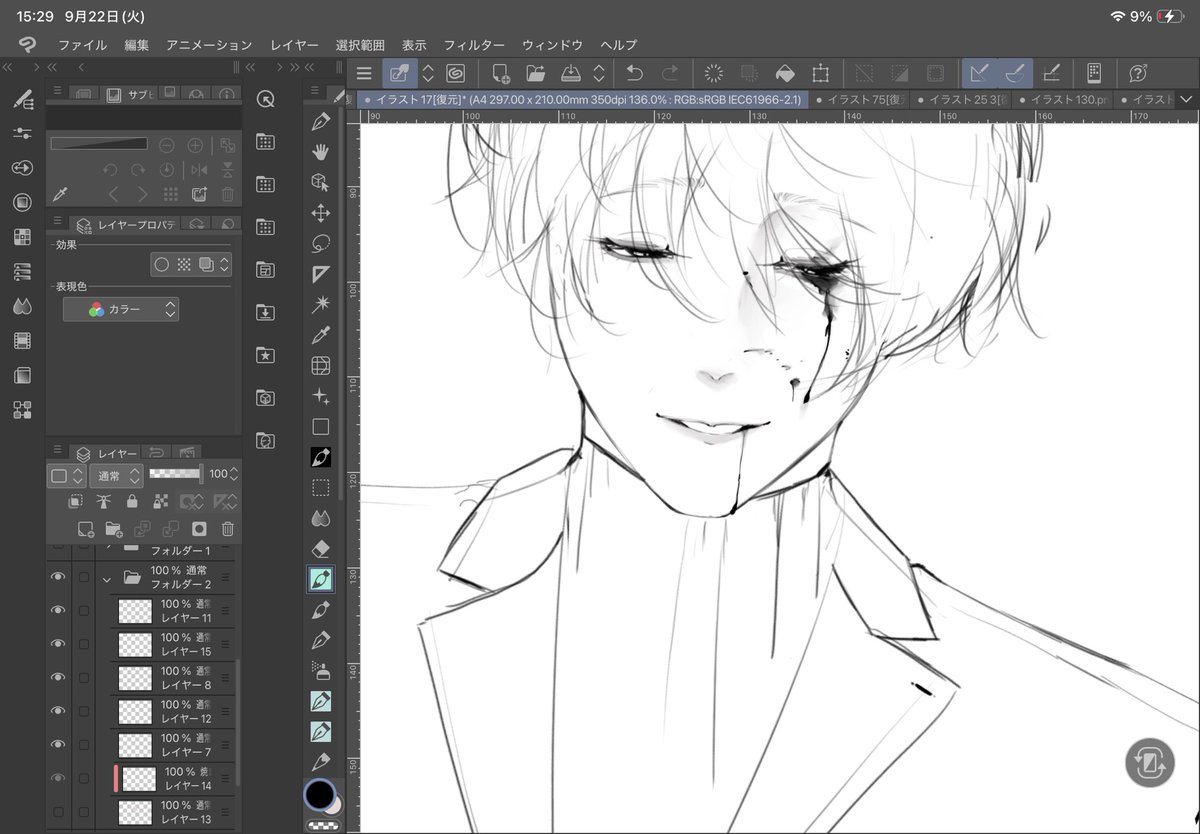
Task: Select the Eraser tool
Action: click(321, 548)
